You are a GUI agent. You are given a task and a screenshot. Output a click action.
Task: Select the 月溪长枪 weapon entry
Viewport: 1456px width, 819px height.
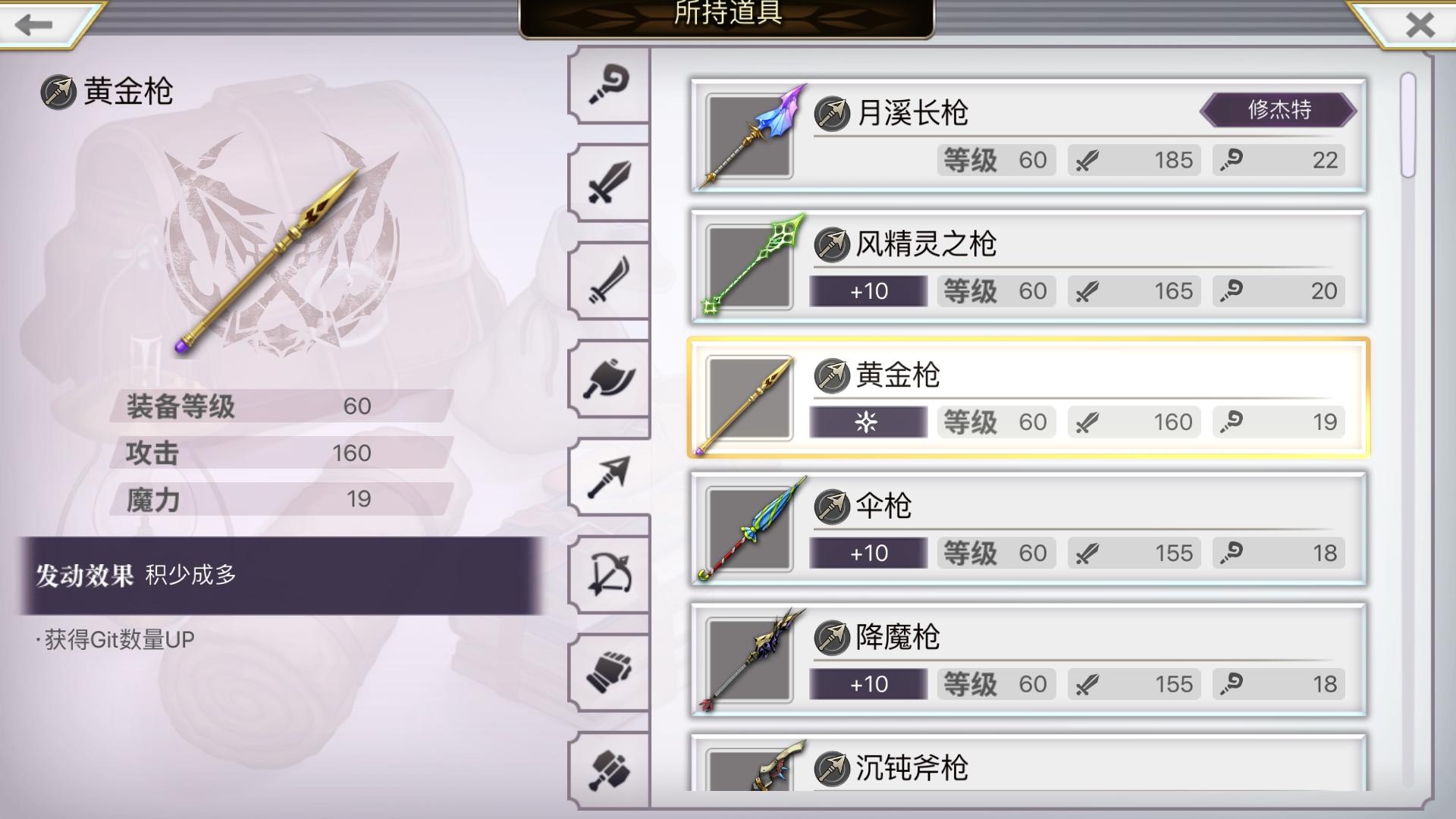[x=1028, y=136]
